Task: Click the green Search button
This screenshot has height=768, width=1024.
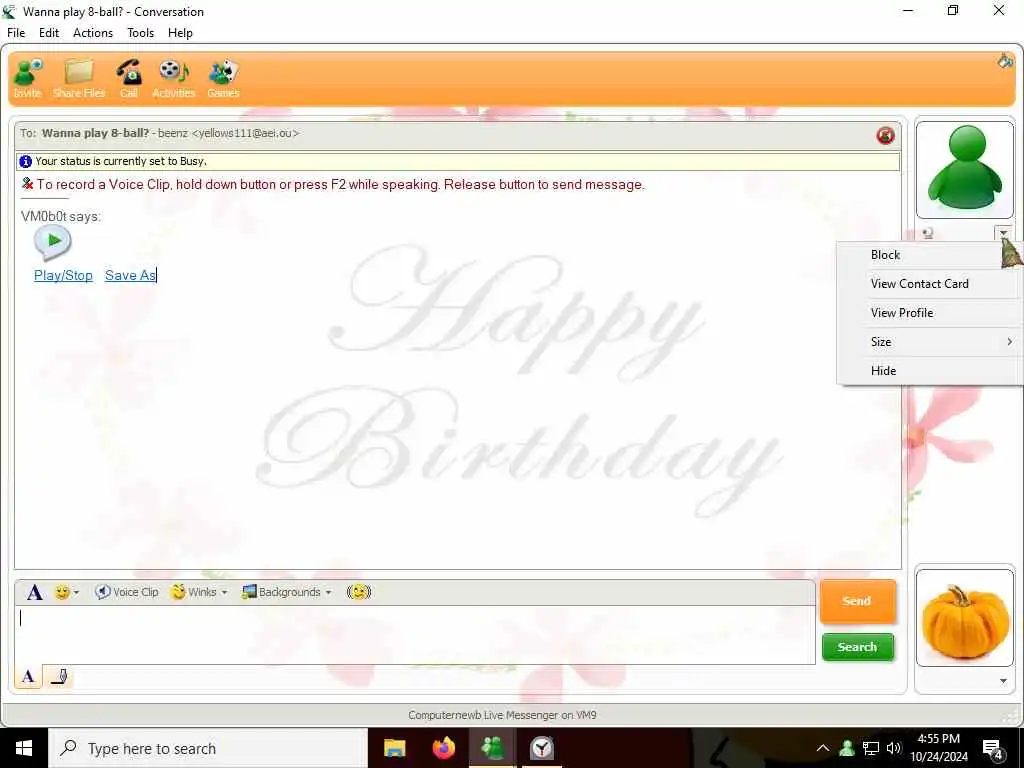Action: 857,647
